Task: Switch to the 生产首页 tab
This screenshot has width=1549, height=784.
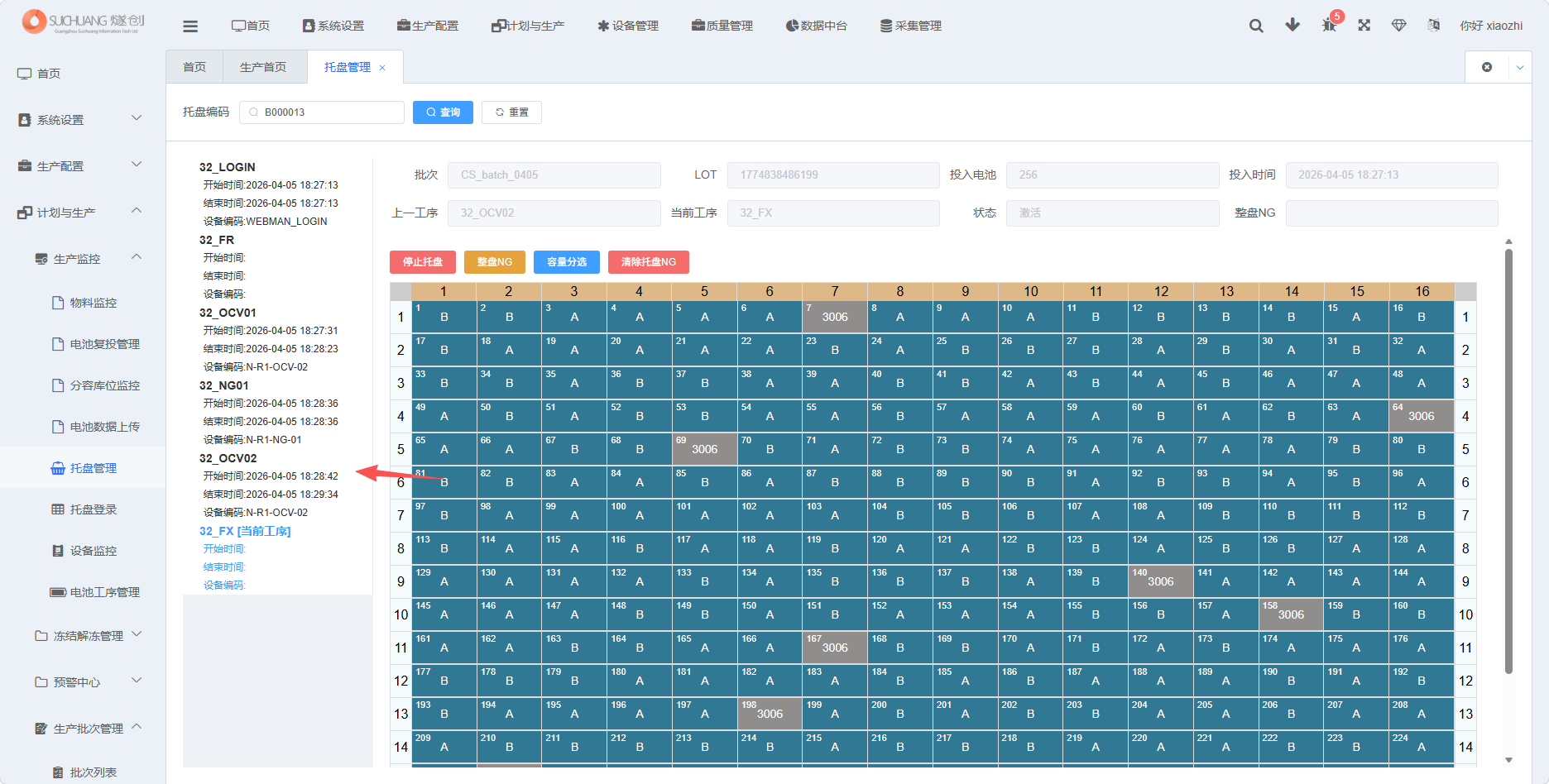Action: click(263, 67)
